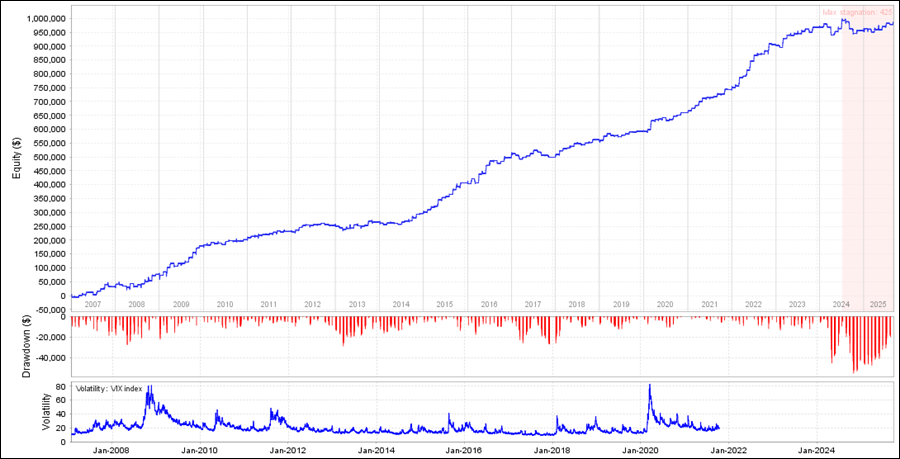The image size is (900, 459).
Task: Click the 2009 year label in equity chart
Action: (180, 304)
